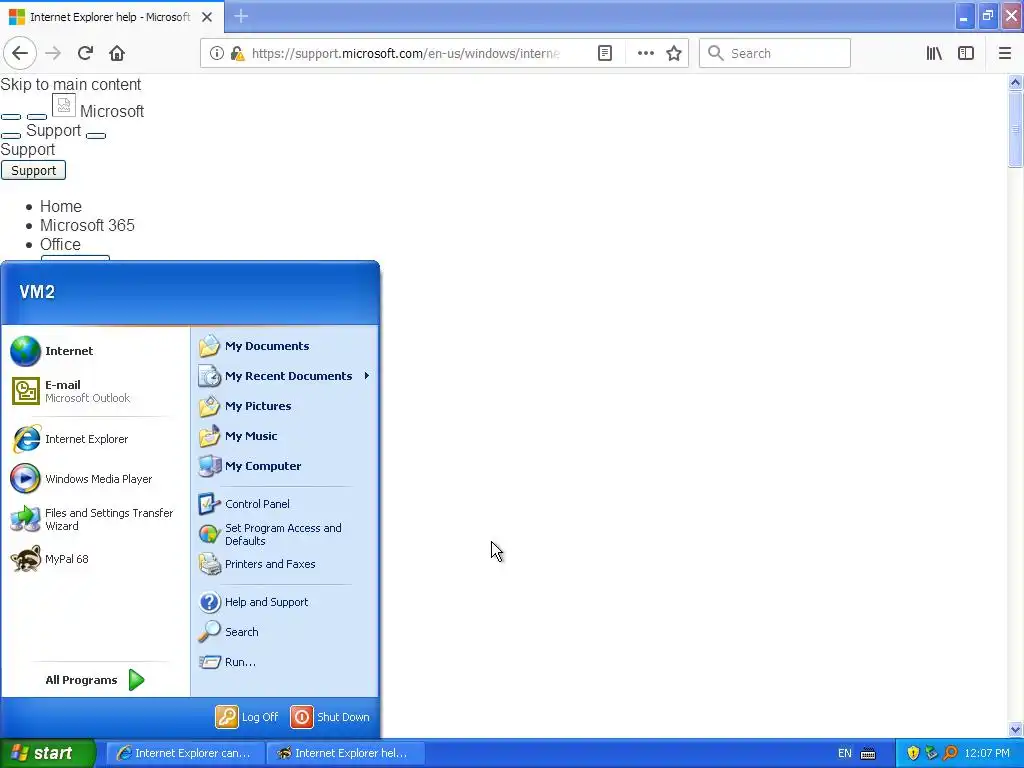Click the Shut Down button
The image size is (1024, 768).
[330, 717]
